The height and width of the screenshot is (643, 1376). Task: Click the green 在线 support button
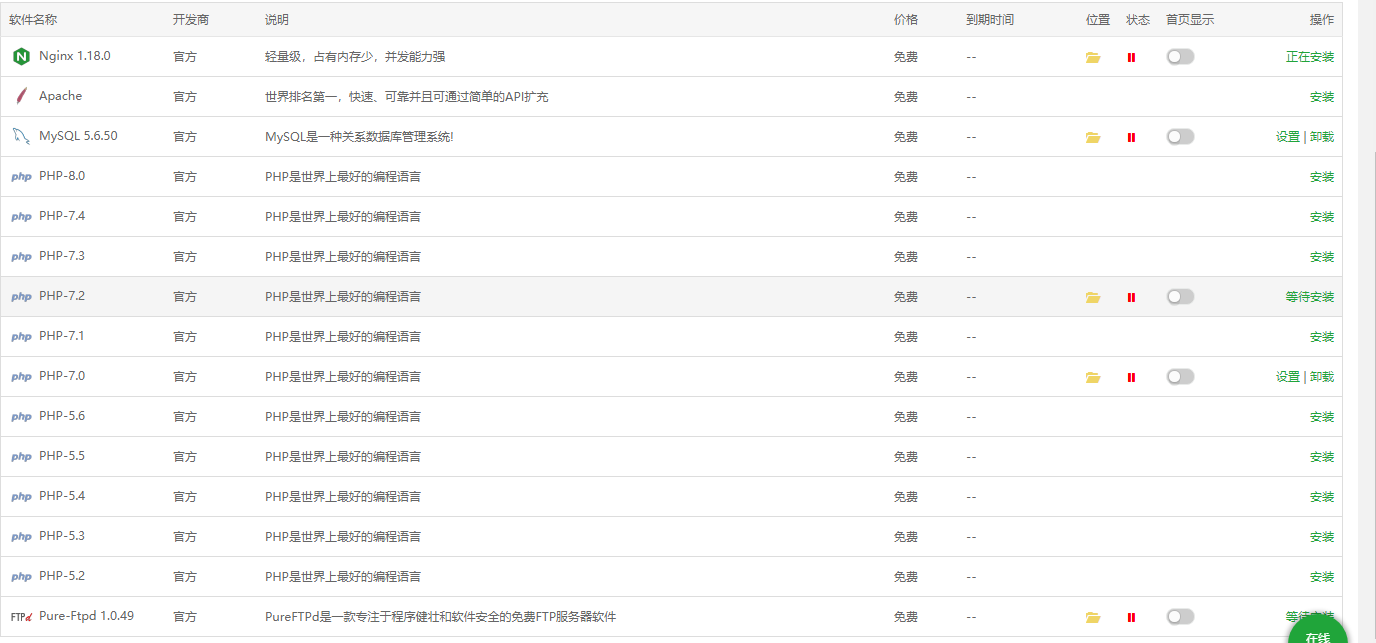tap(1318, 630)
